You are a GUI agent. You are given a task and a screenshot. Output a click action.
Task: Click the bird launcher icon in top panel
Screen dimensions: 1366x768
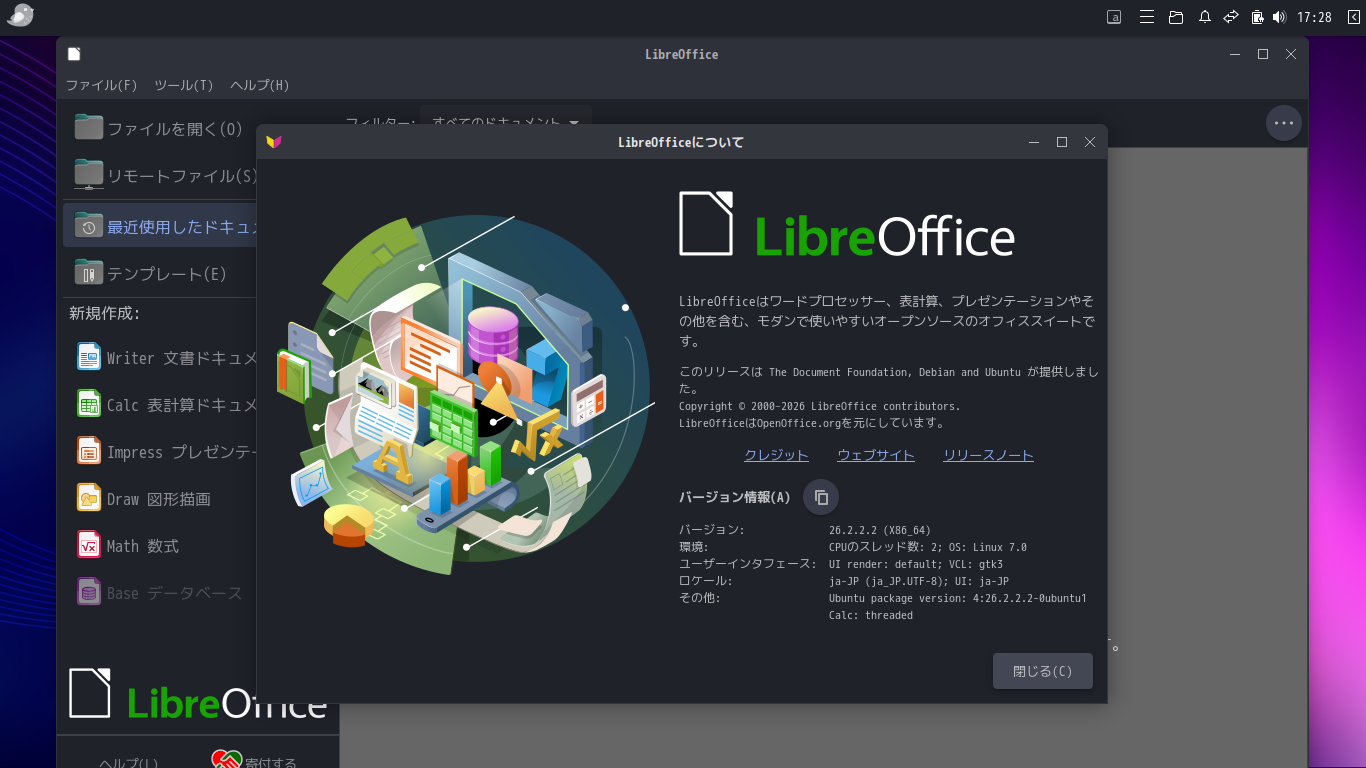[20, 16]
